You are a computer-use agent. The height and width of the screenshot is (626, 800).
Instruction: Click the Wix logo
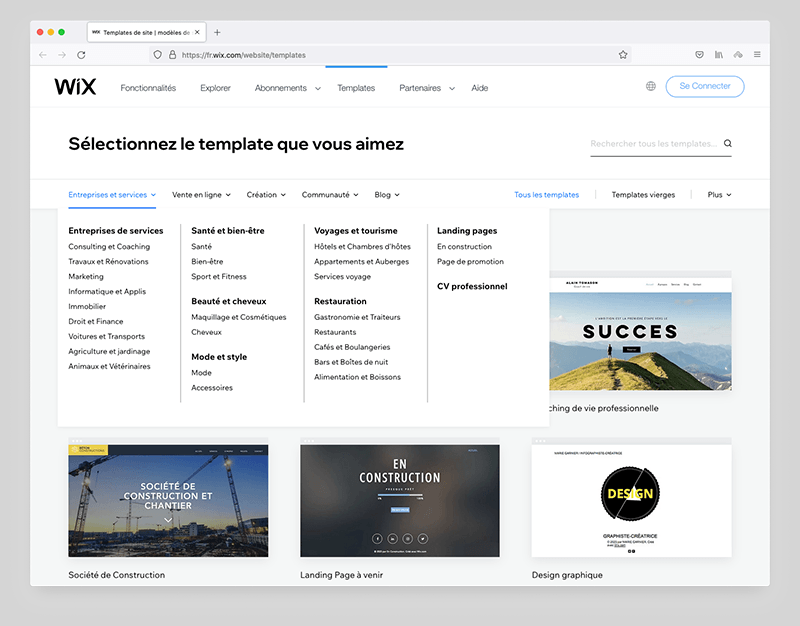(x=75, y=87)
